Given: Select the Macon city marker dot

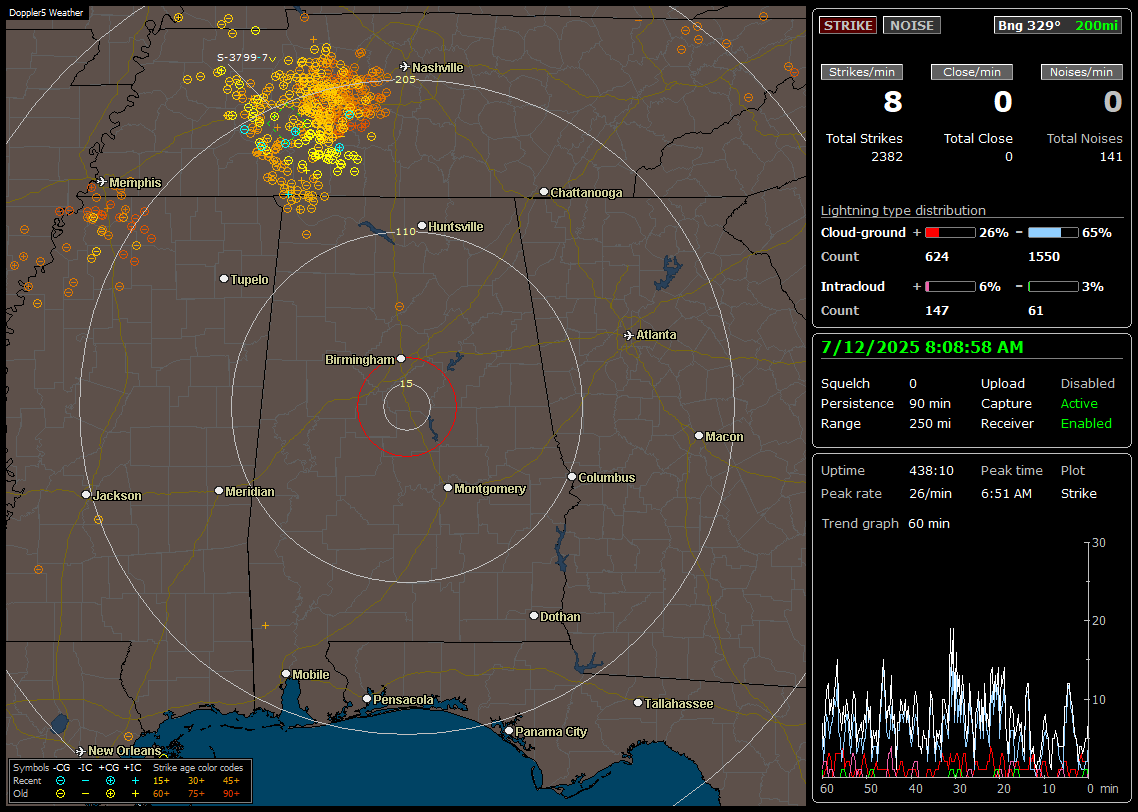Looking at the screenshot, I should click(699, 435).
